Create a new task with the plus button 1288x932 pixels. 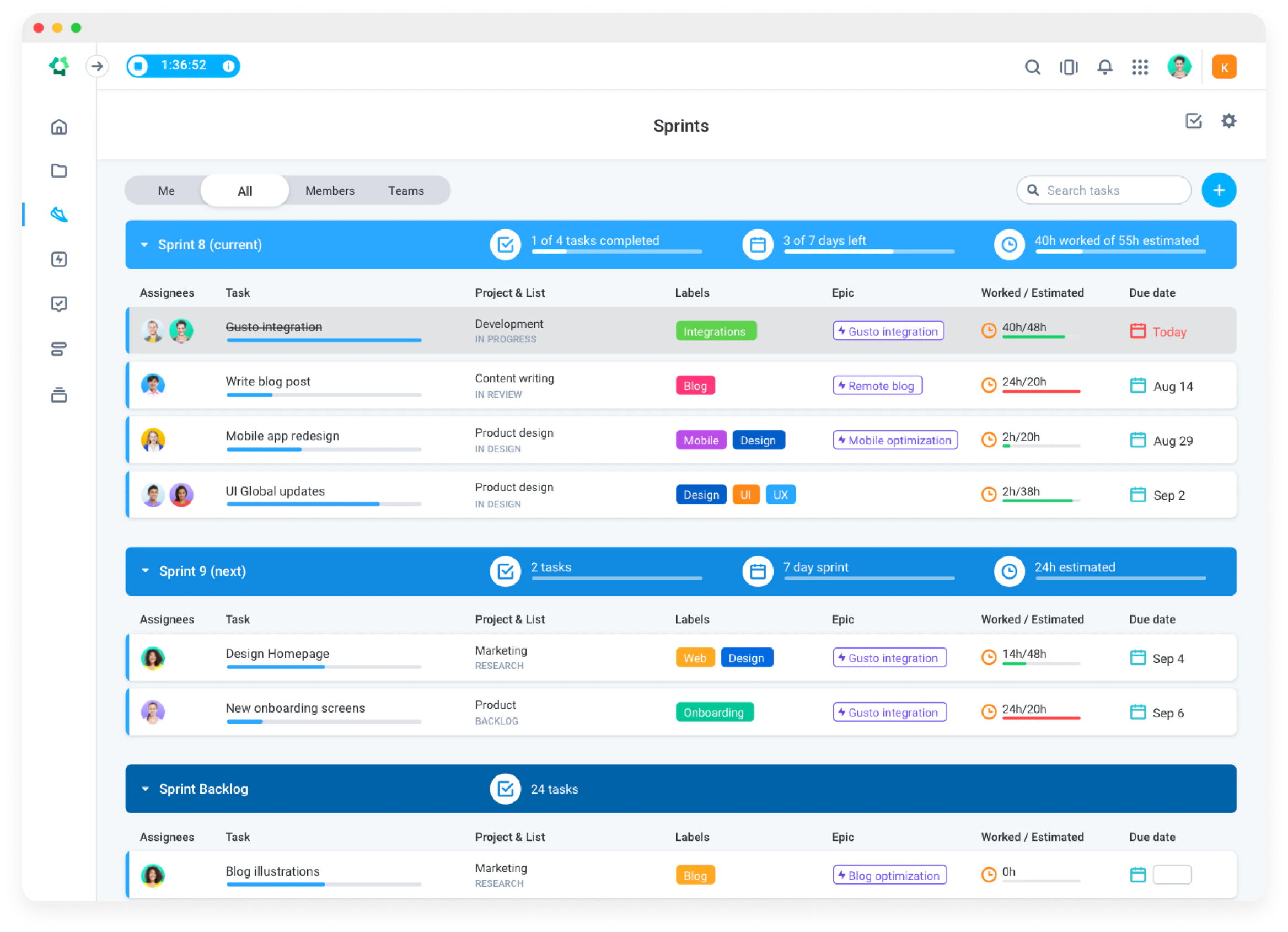tap(1219, 190)
